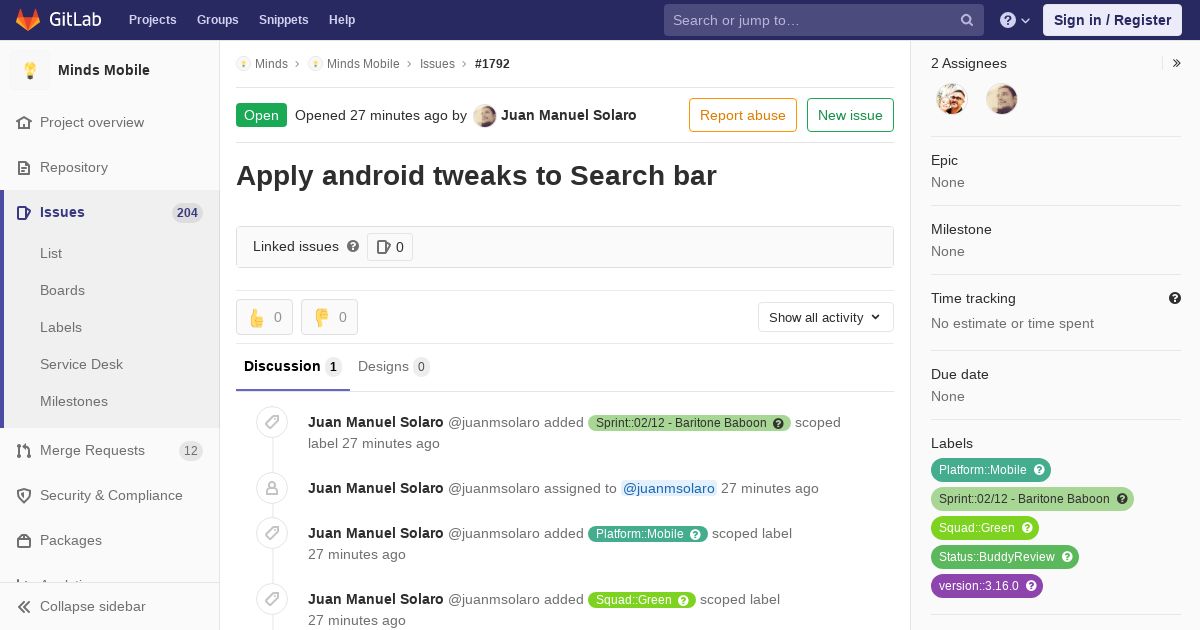
Task: Click help icon on Status::BuddyReview label
Action: pos(1067,557)
